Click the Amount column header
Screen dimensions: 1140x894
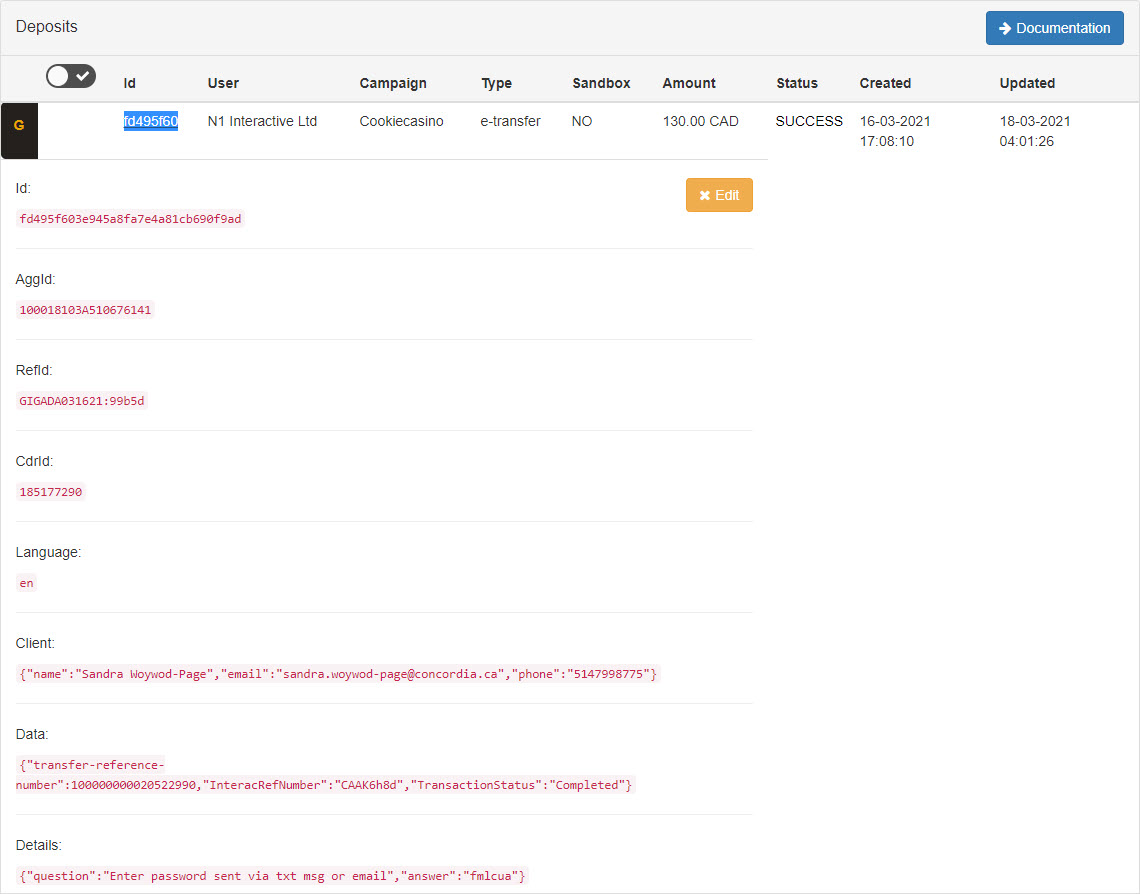(689, 83)
